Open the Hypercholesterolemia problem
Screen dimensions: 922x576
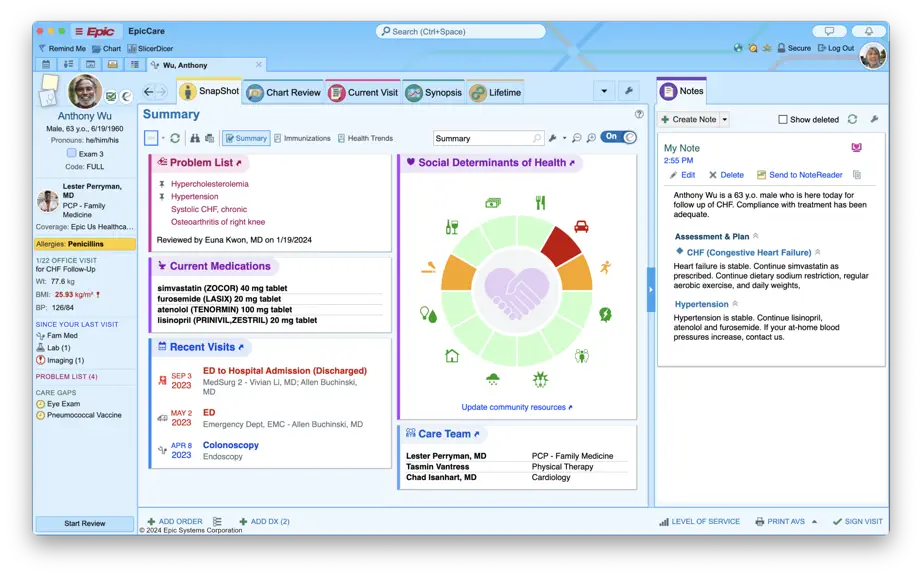point(209,184)
